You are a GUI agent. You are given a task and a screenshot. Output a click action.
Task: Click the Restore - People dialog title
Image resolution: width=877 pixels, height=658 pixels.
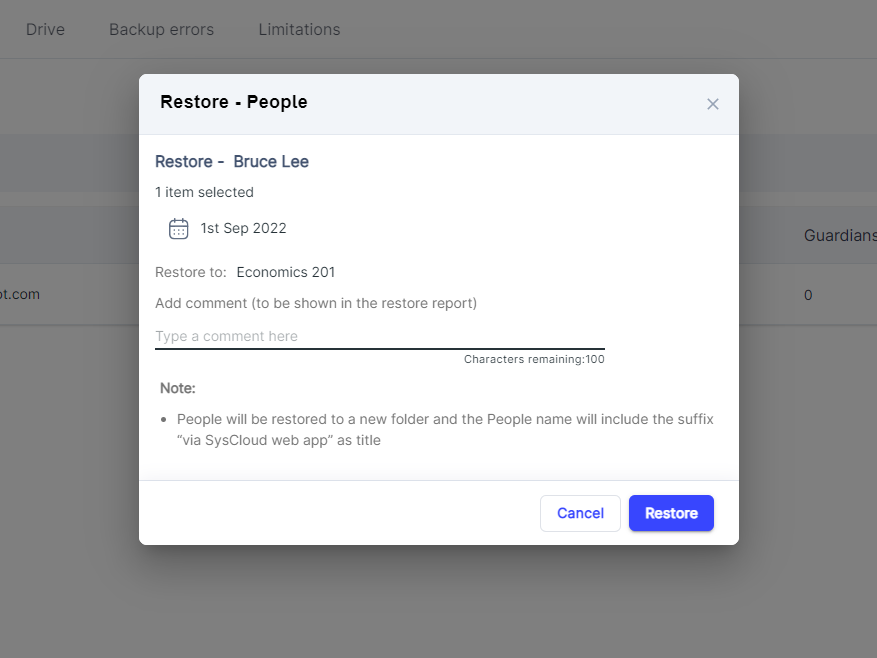[233, 102]
